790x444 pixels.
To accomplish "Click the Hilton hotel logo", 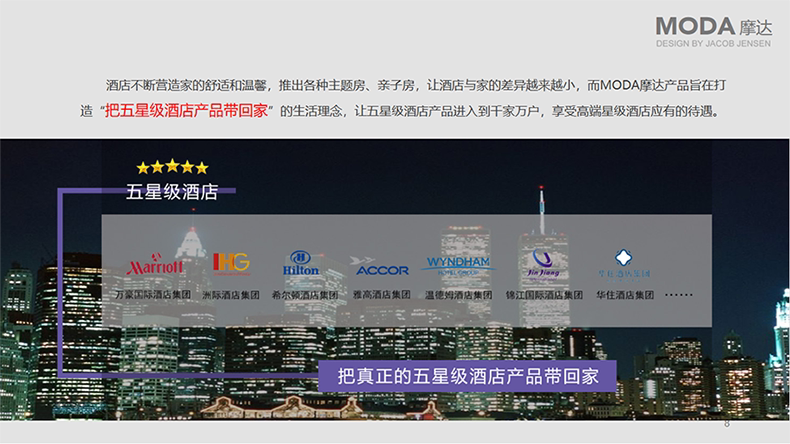I will 300,263.
